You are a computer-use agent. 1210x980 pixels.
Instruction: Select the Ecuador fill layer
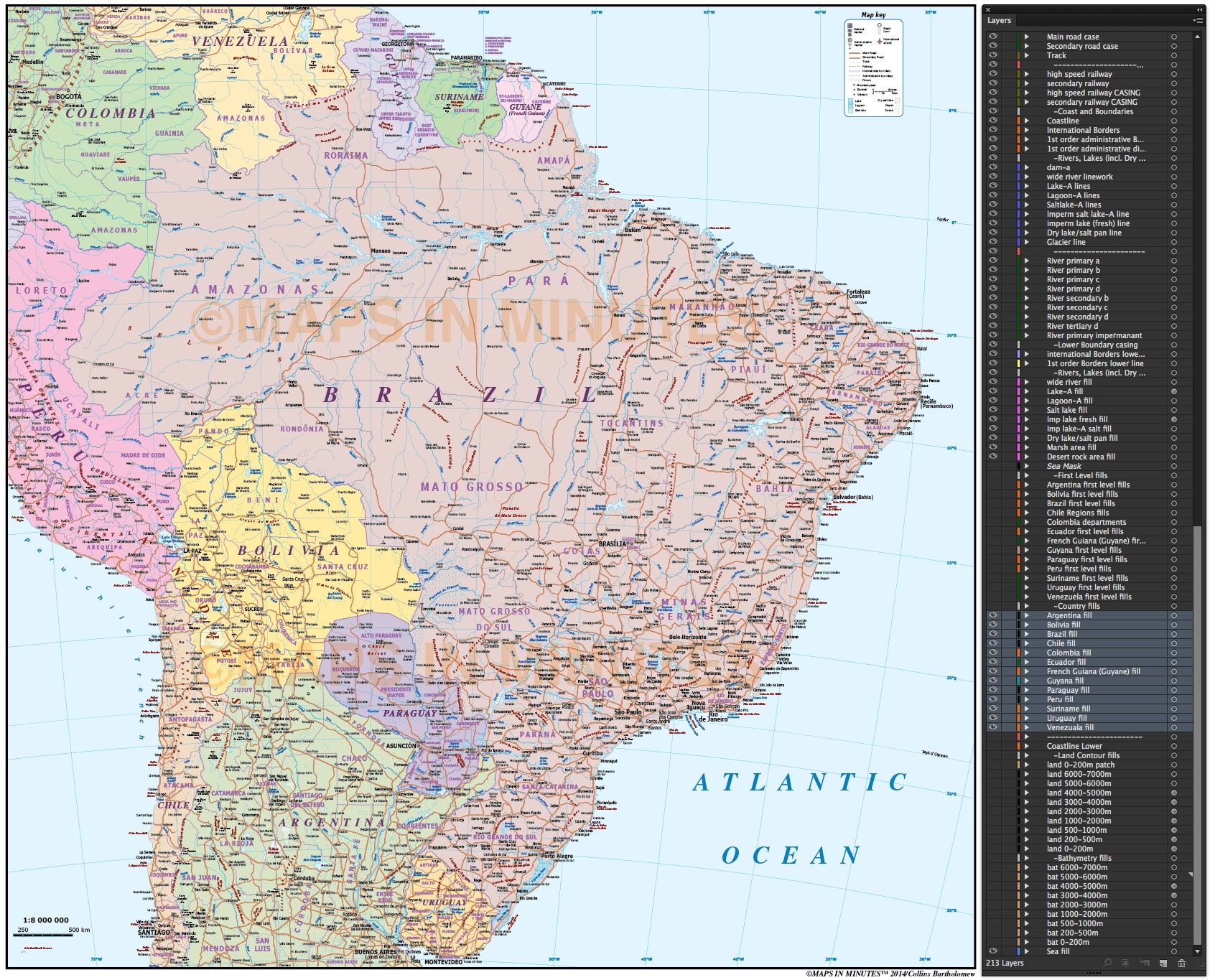click(1066, 662)
